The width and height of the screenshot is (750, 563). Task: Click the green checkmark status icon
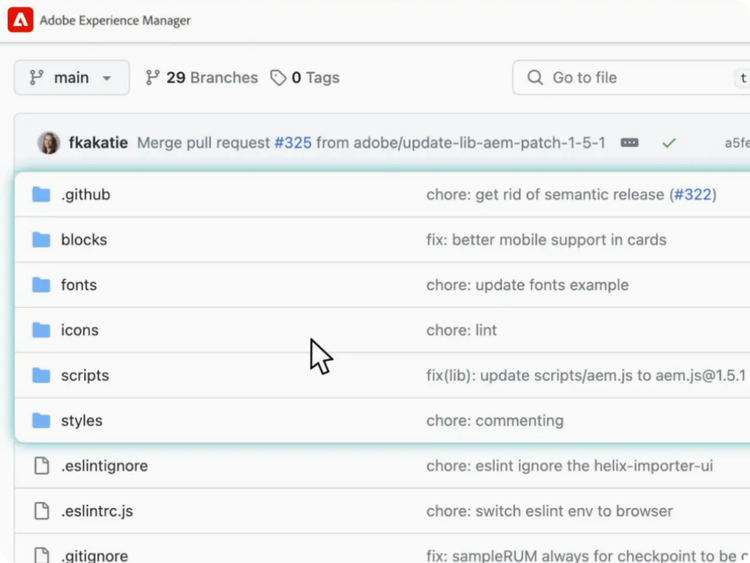click(x=669, y=143)
